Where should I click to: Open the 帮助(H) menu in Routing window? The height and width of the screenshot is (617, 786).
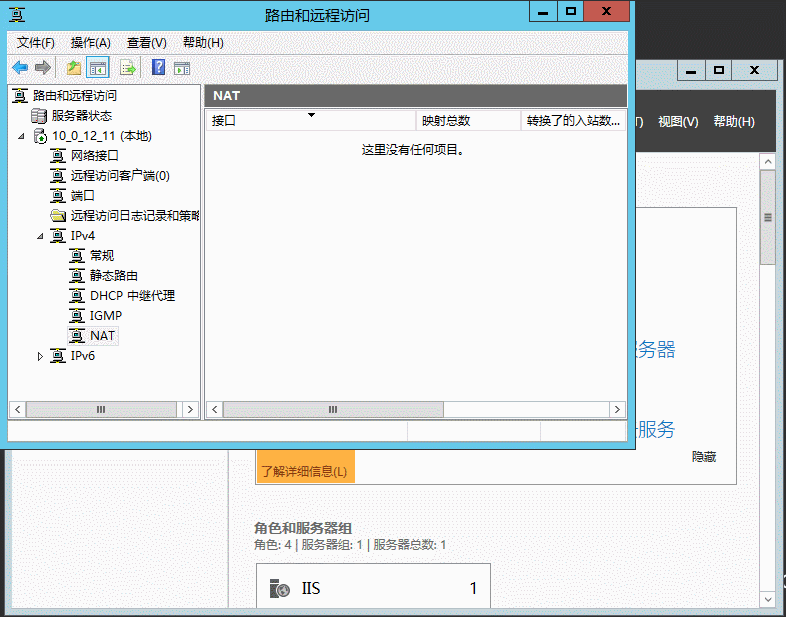(203, 43)
